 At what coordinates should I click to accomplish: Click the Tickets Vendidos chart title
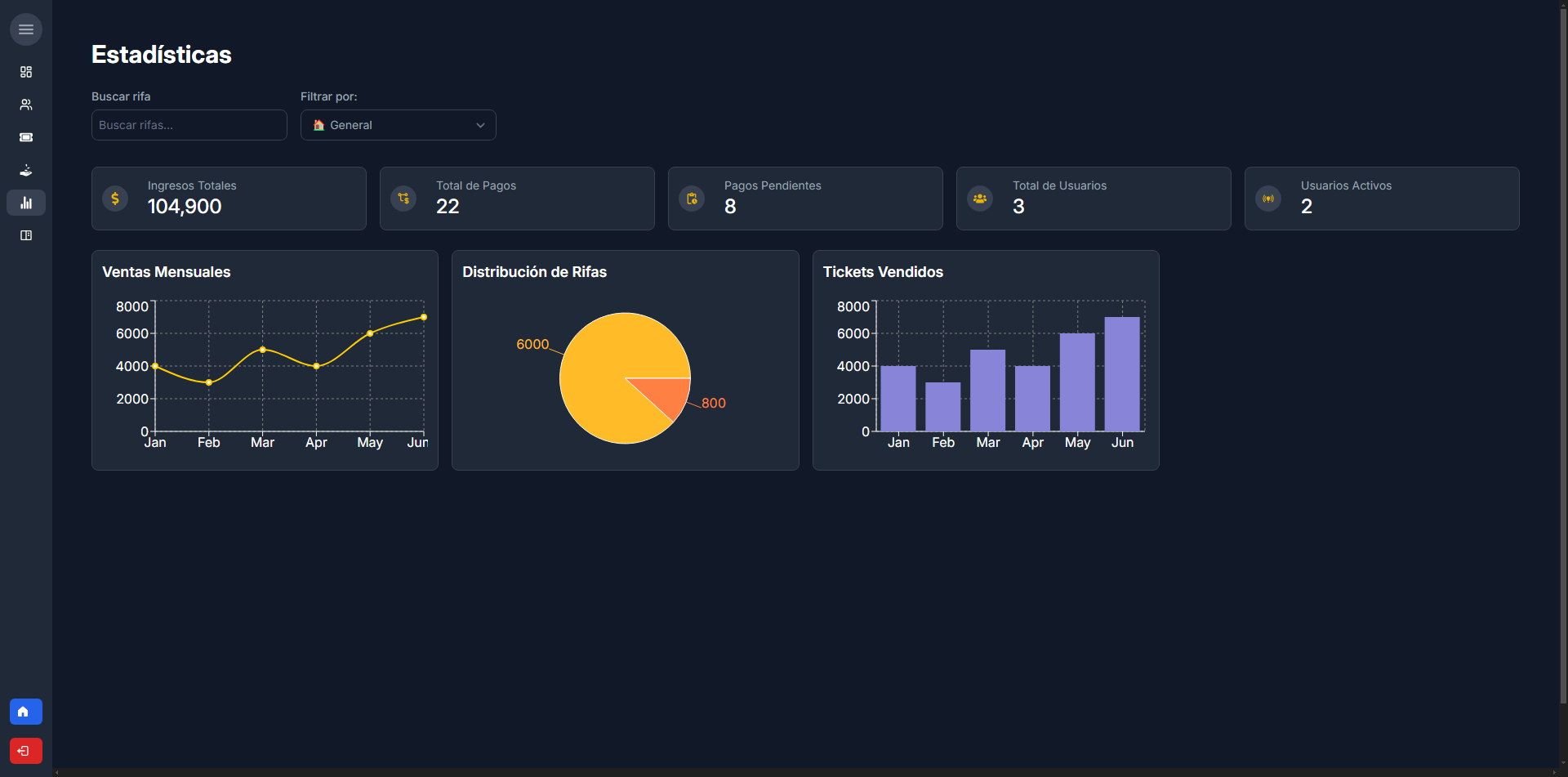[883, 272]
